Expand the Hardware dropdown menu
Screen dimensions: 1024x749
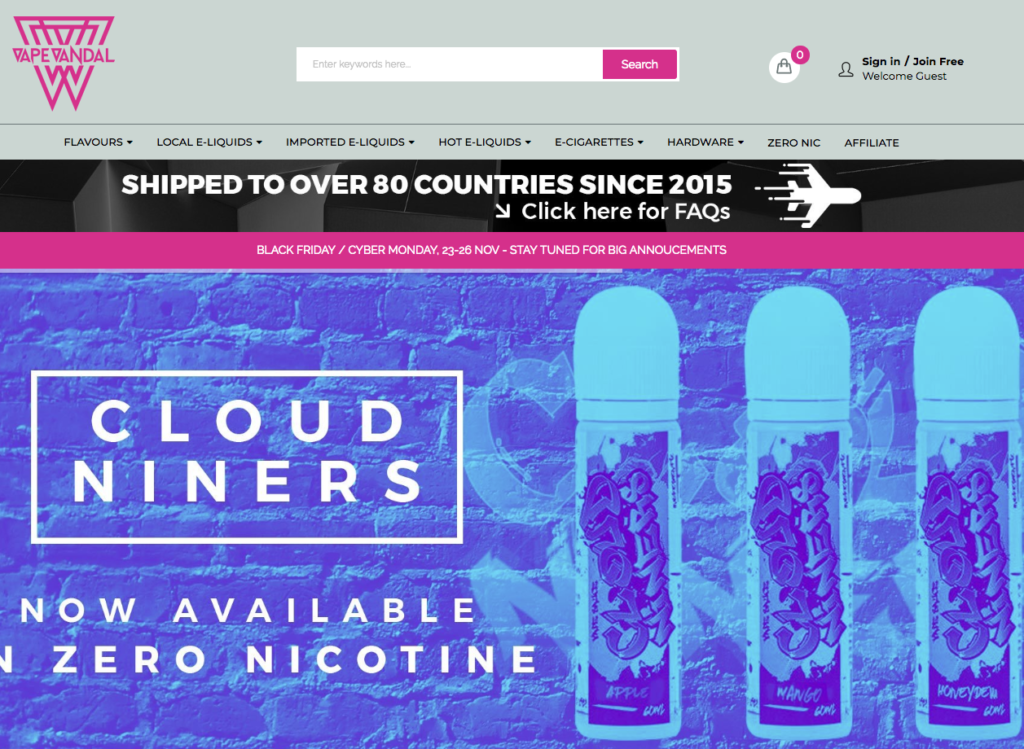pos(705,142)
